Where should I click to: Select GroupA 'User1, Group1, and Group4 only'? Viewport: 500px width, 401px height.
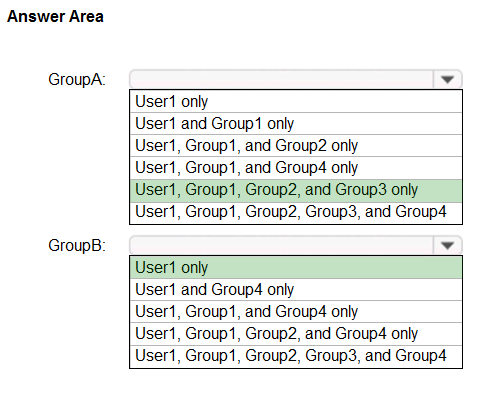(x=296, y=168)
